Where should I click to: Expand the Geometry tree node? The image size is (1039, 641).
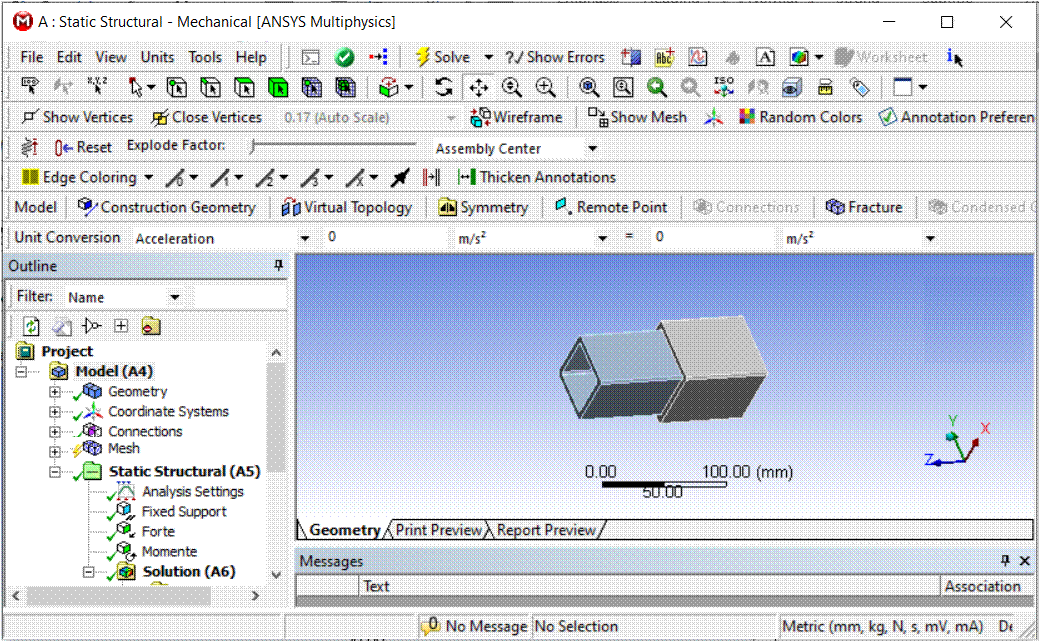pyautogui.click(x=55, y=392)
